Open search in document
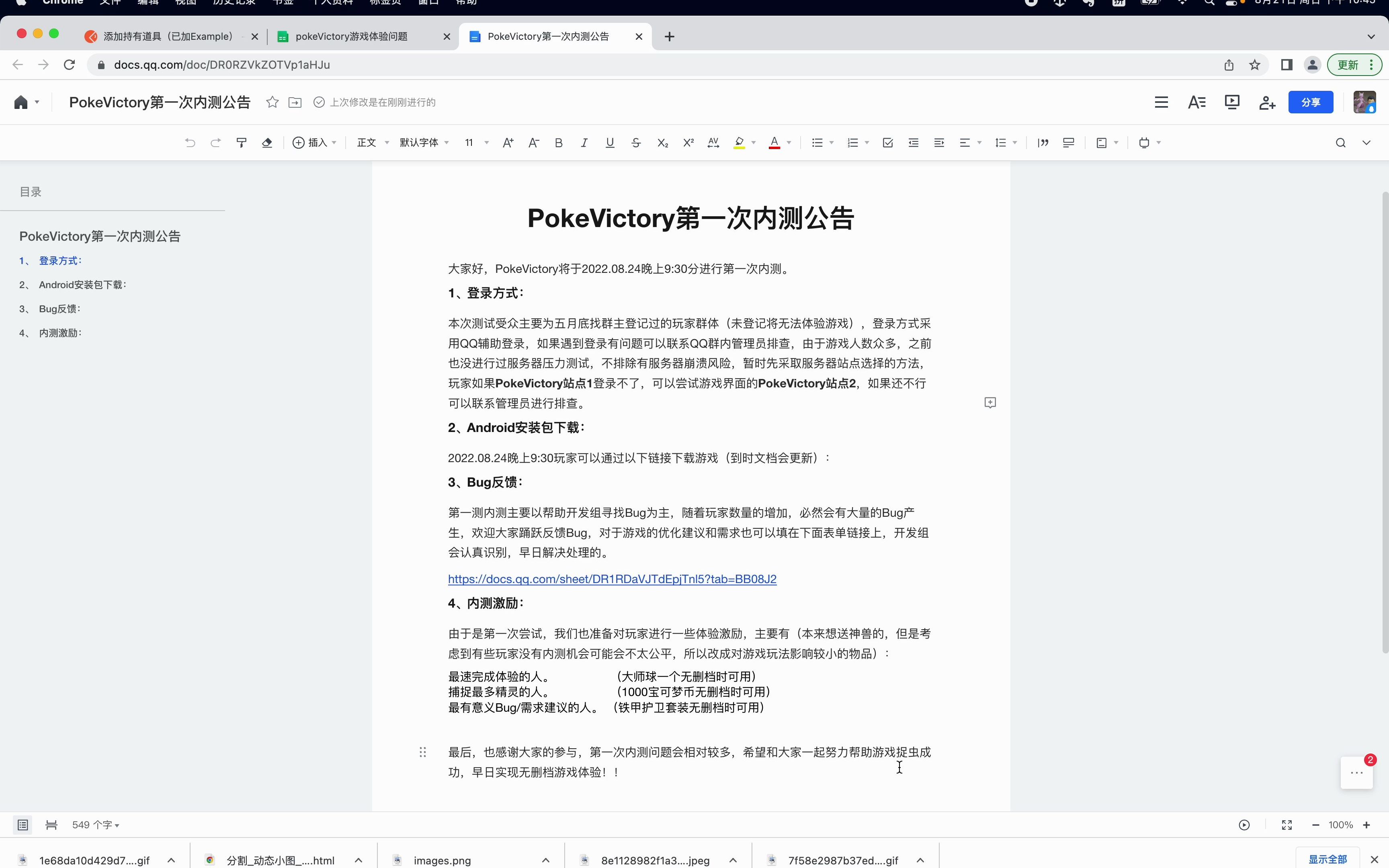Image resolution: width=1389 pixels, height=868 pixels. point(1340,143)
